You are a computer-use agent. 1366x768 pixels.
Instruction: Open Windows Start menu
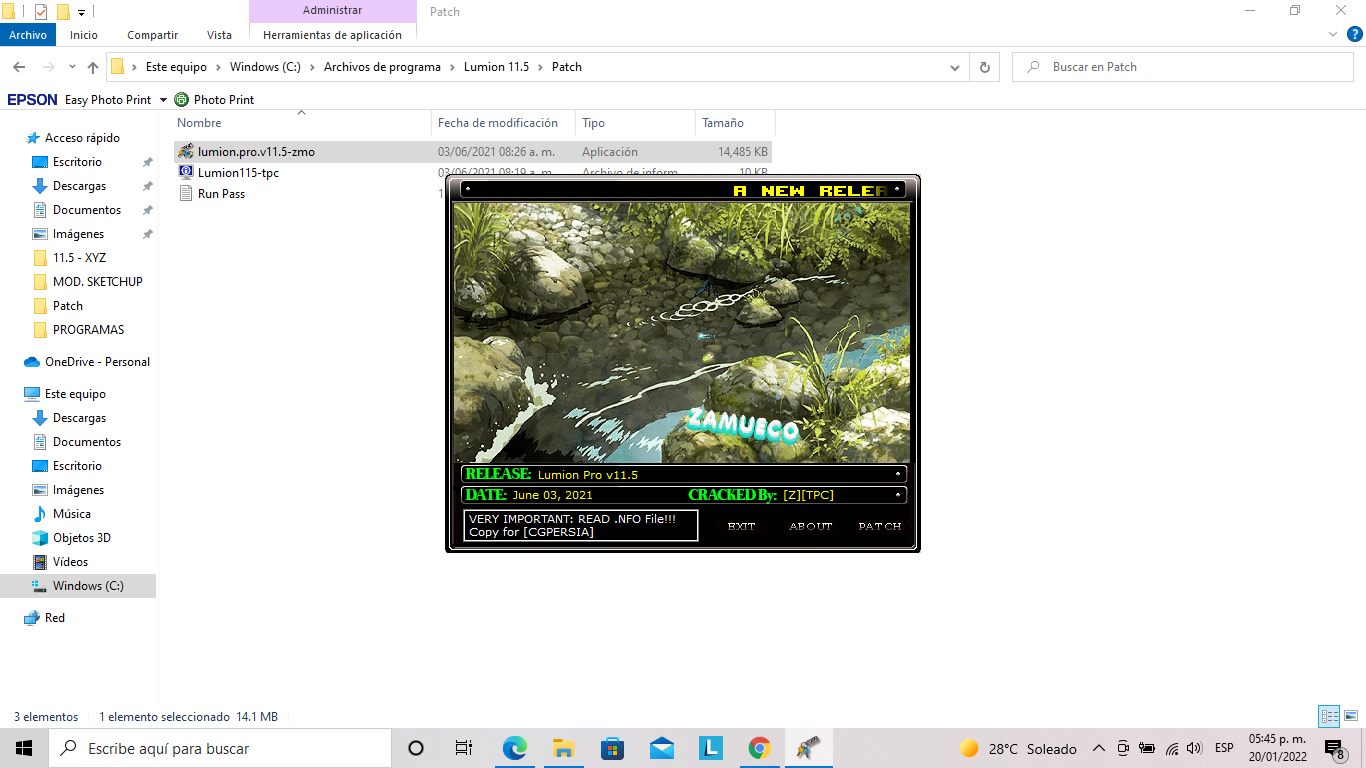click(24, 748)
